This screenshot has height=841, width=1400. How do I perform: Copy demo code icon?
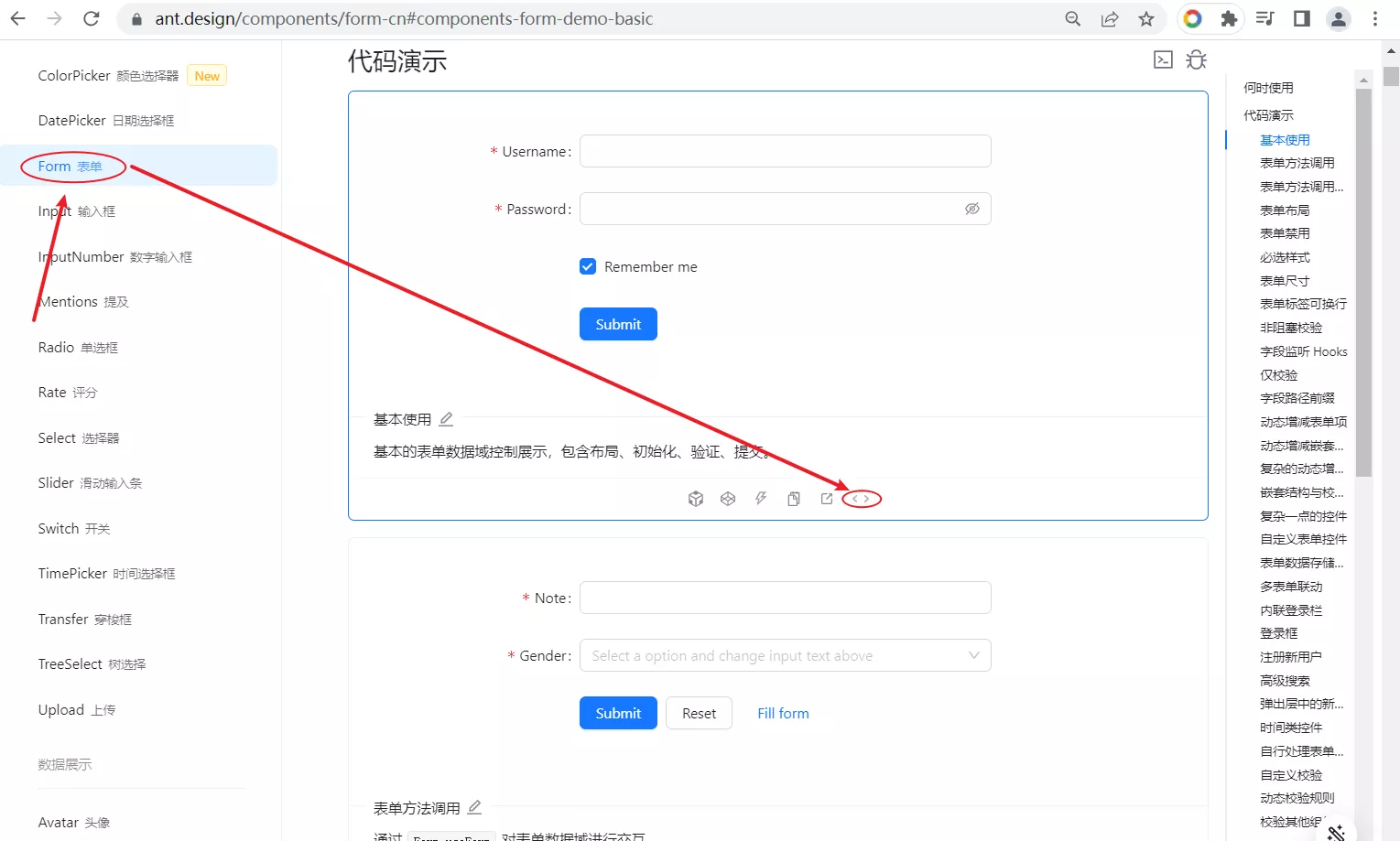794,499
